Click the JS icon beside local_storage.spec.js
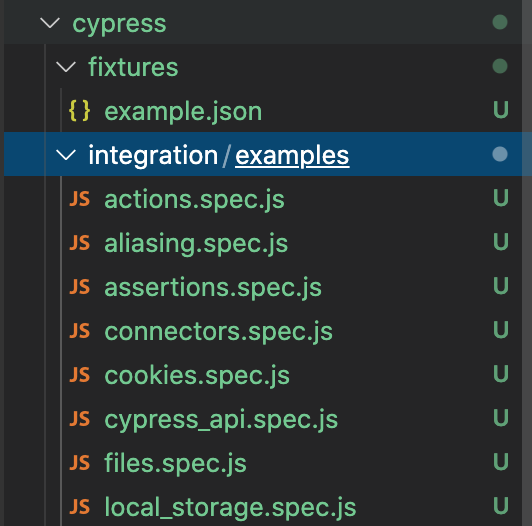This screenshot has width=532, height=526. [79, 507]
